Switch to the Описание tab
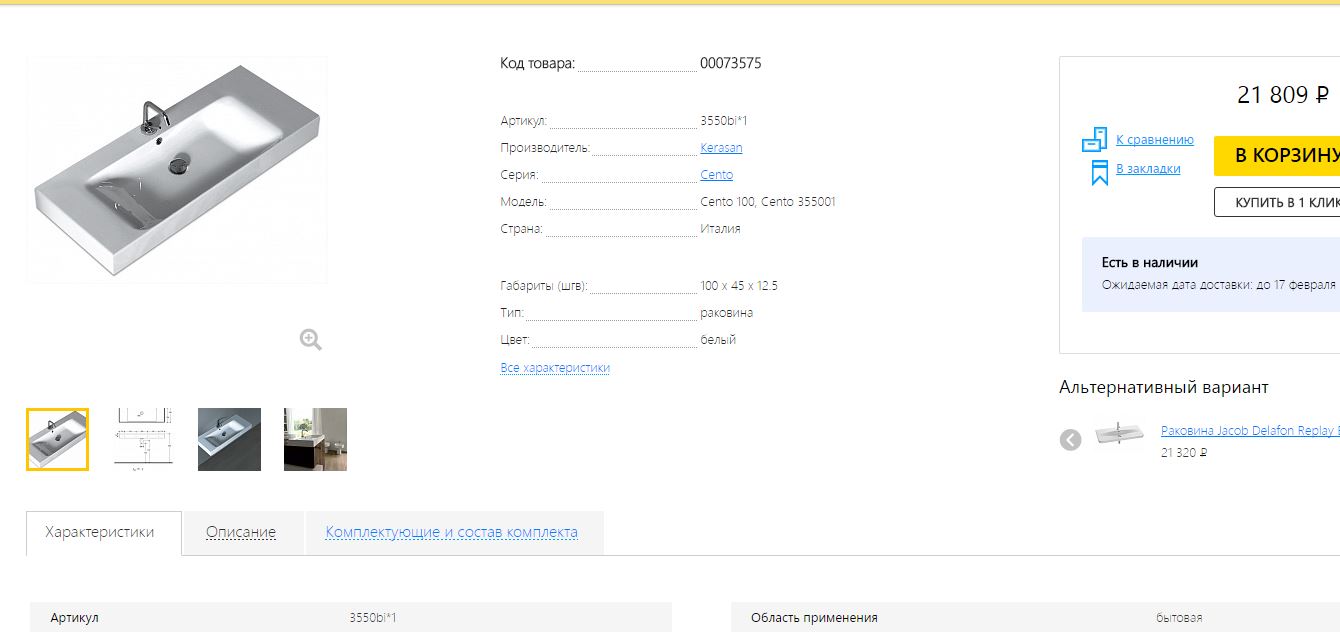This screenshot has height=641, width=1340. [241, 532]
